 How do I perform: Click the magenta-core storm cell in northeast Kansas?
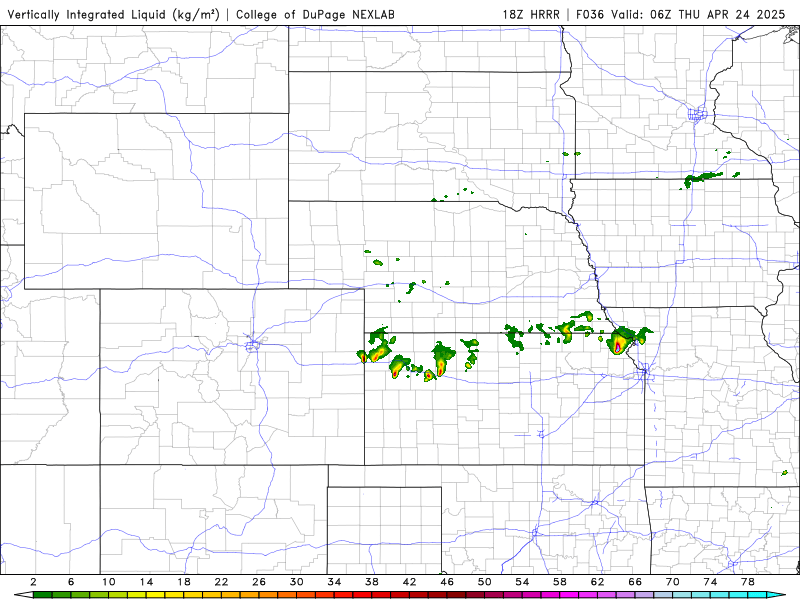pos(618,347)
